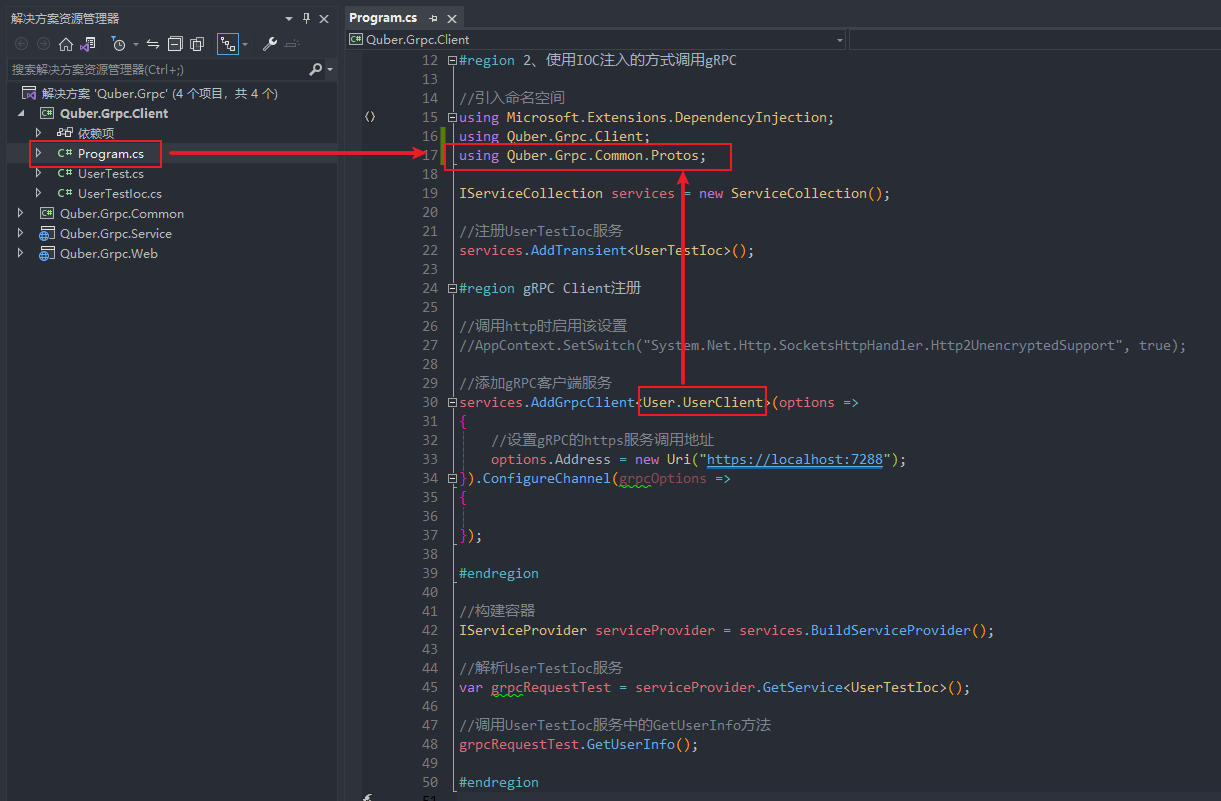Open search options dropdown beside magnifier

(330, 70)
